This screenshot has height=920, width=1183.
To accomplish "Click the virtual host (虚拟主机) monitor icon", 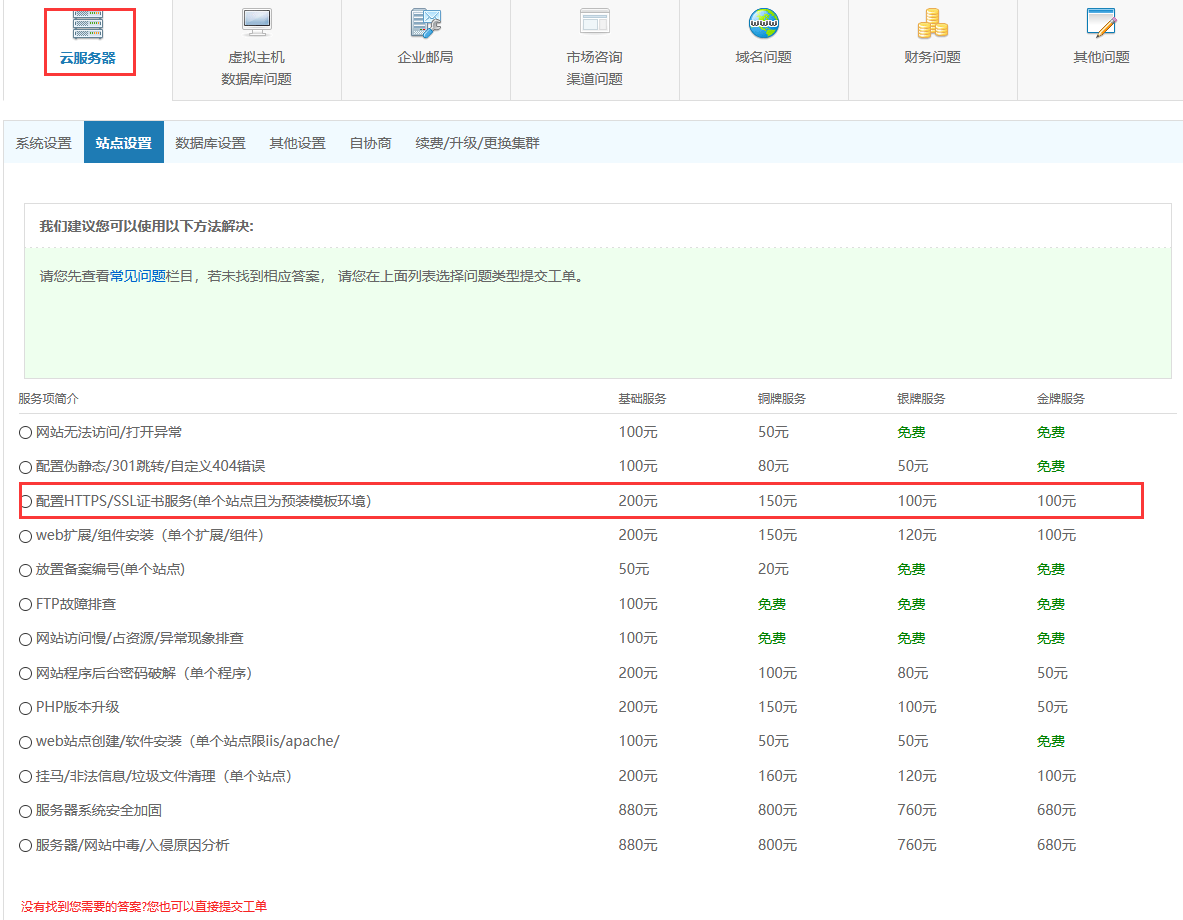I will 256,22.
